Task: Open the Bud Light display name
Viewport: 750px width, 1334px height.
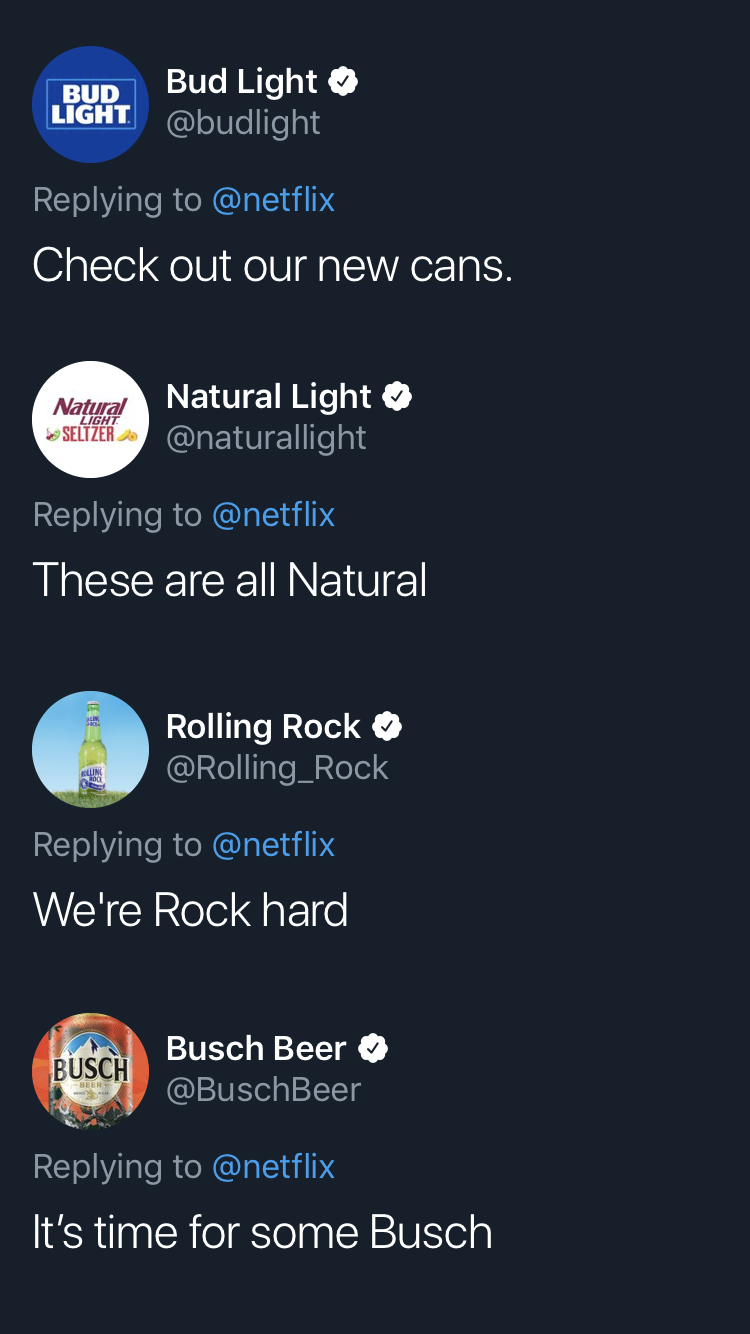Action: [x=241, y=81]
